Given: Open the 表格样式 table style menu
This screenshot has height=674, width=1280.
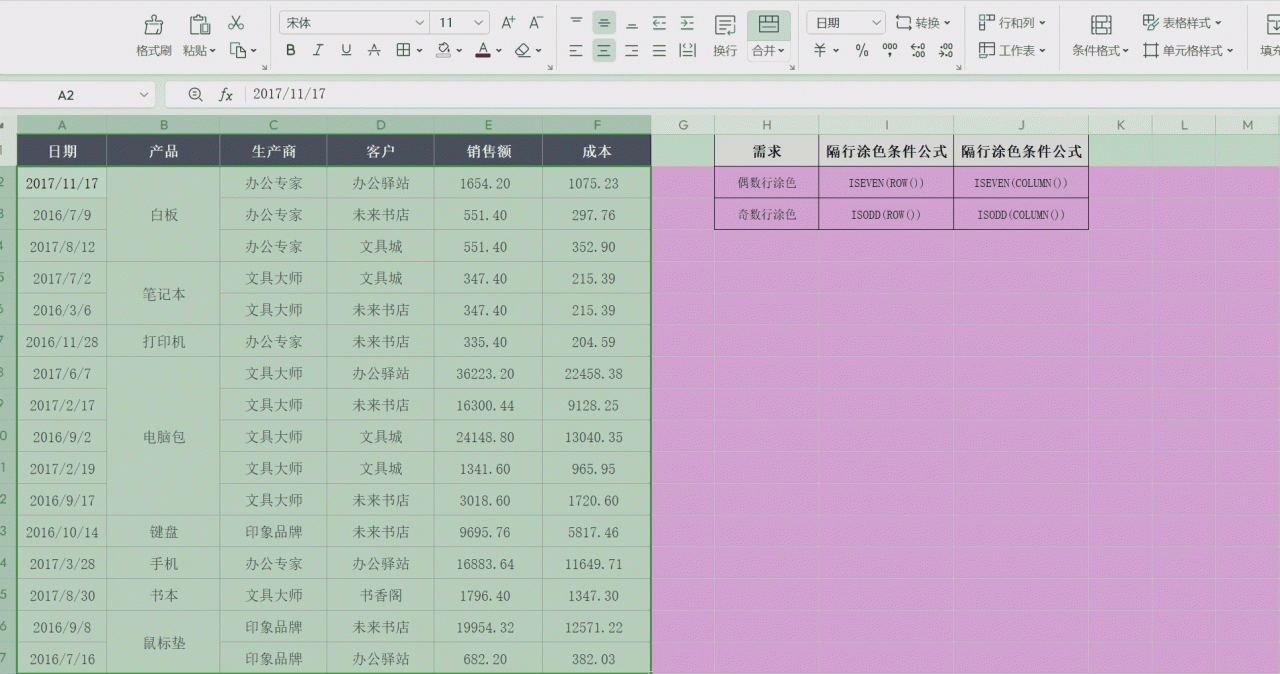Looking at the screenshot, I should click(1182, 22).
